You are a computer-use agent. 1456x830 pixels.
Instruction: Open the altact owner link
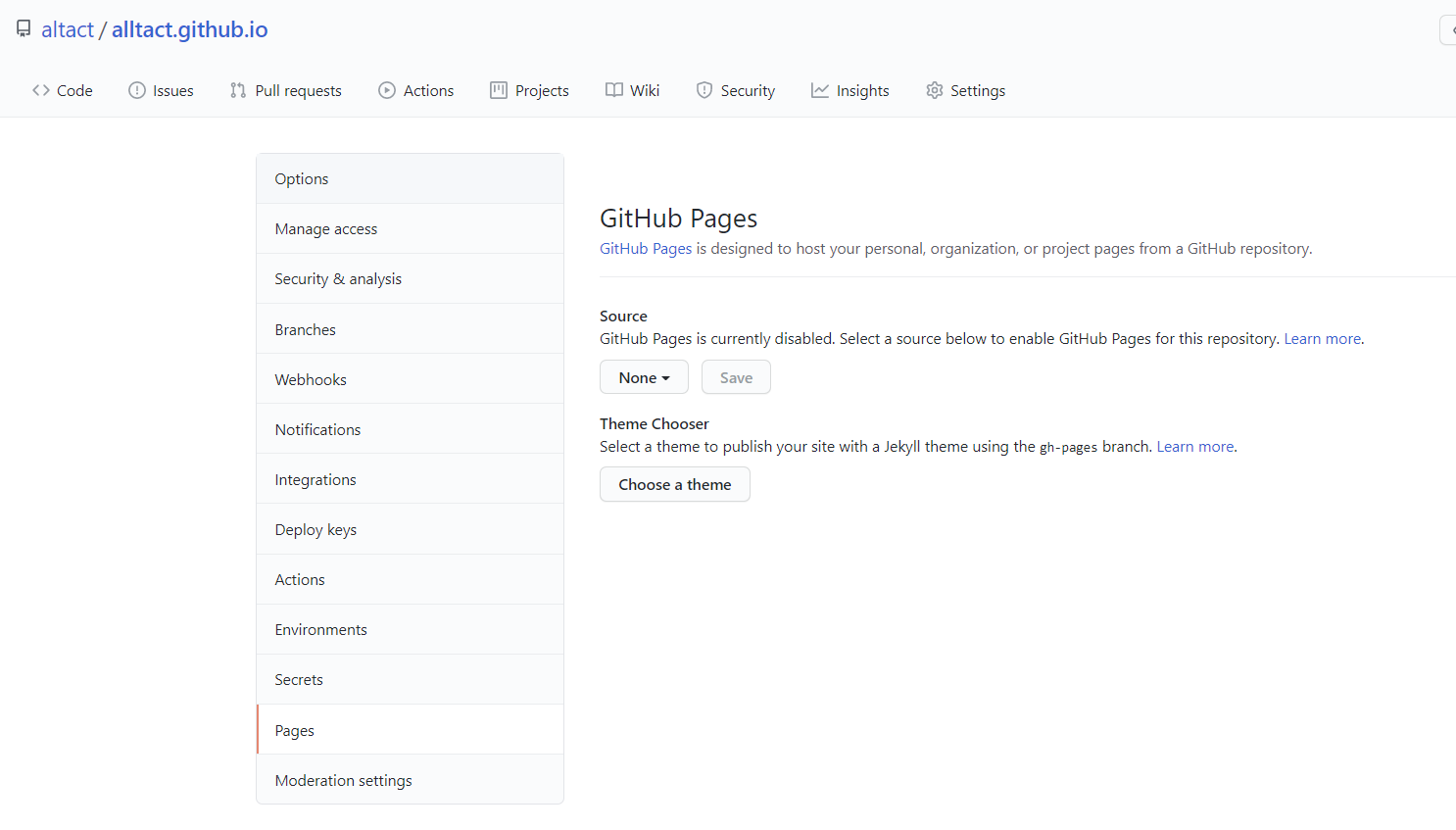click(x=68, y=29)
